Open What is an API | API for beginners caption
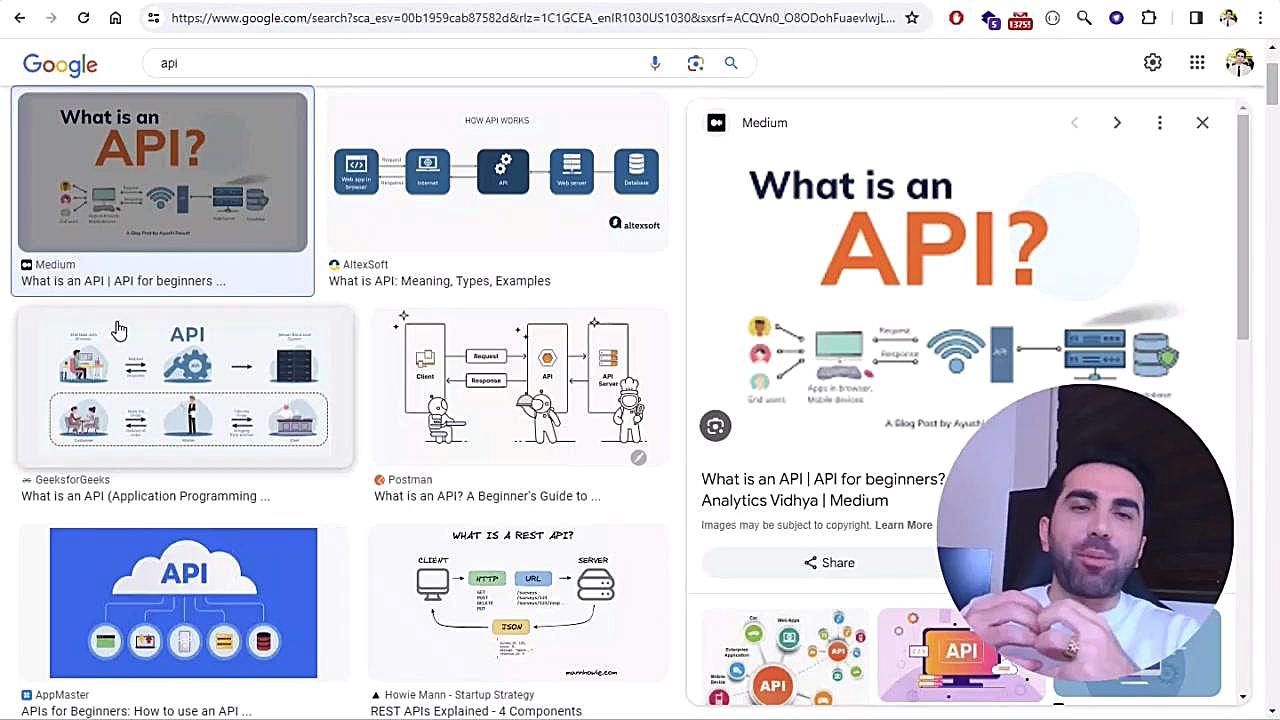Image resolution: width=1280 pixels, height=720 pixels. 123,281
